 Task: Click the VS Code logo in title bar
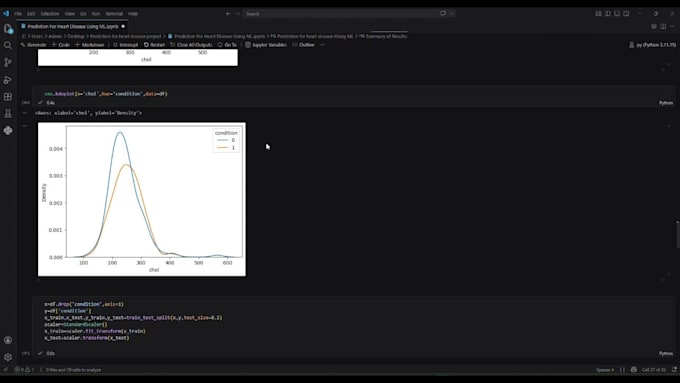[6, 13]
